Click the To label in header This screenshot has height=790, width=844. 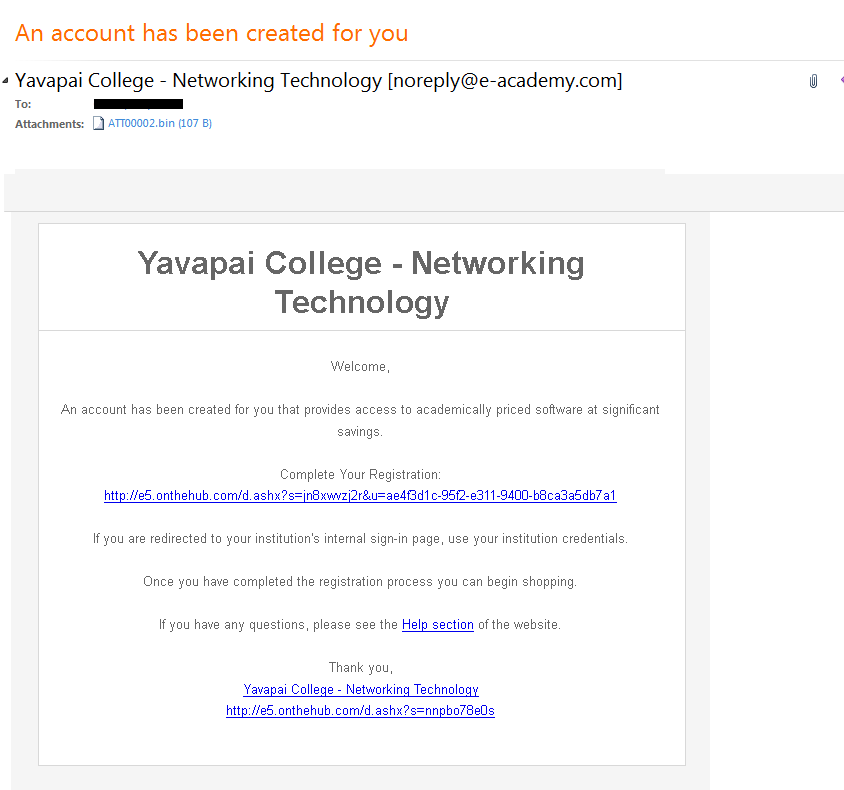[x=23, y=104]
